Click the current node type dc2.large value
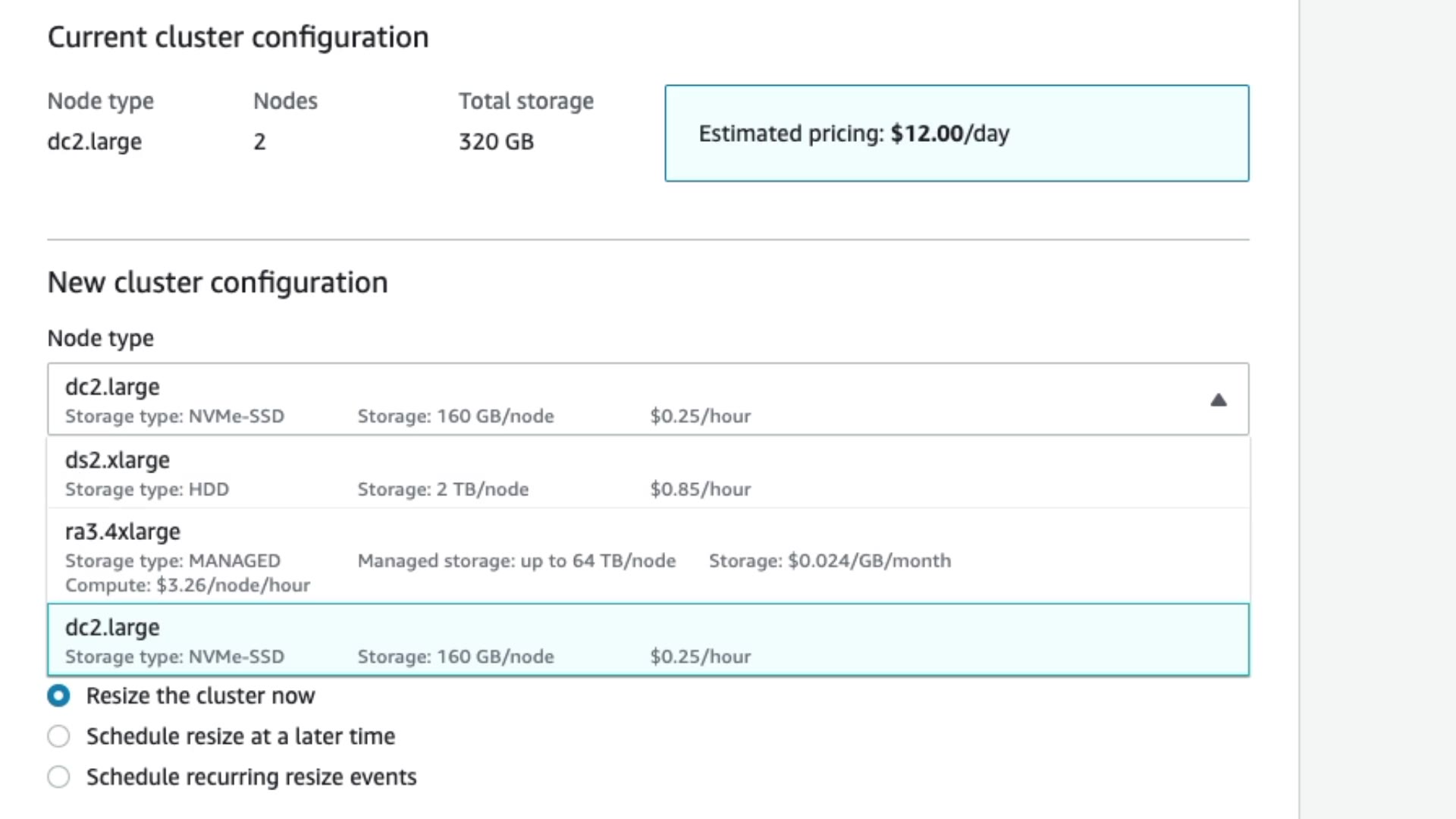This screenshot has width=1456, height=819. tap(94, 142)
